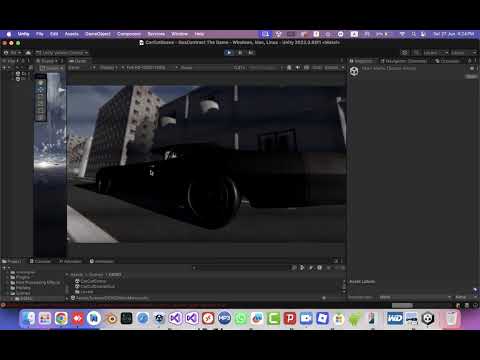This screenshot has width=480, height=360.
Task: Open the MP3 app from the Dock
Action: tap(225, 319)
